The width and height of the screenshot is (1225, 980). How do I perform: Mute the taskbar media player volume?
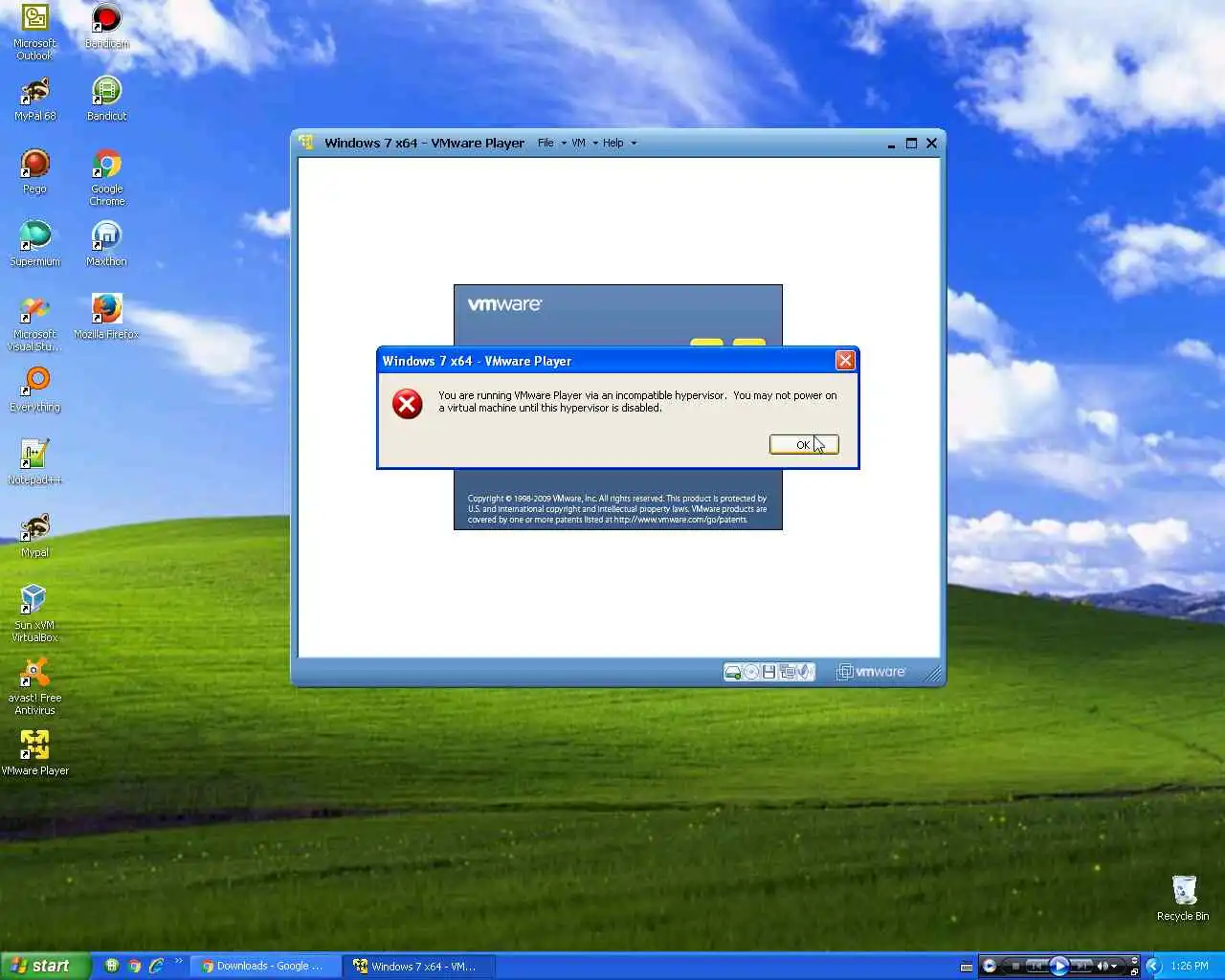(1102, 967)
